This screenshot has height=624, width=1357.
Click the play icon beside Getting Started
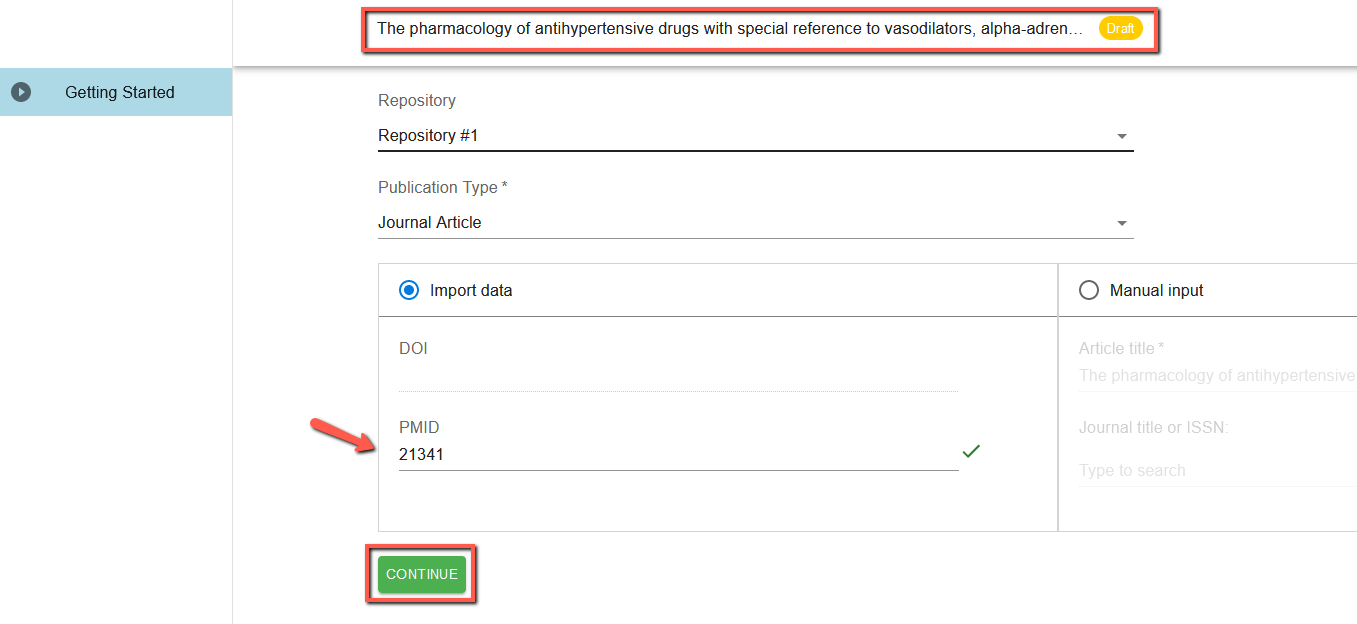click(21, 92)
